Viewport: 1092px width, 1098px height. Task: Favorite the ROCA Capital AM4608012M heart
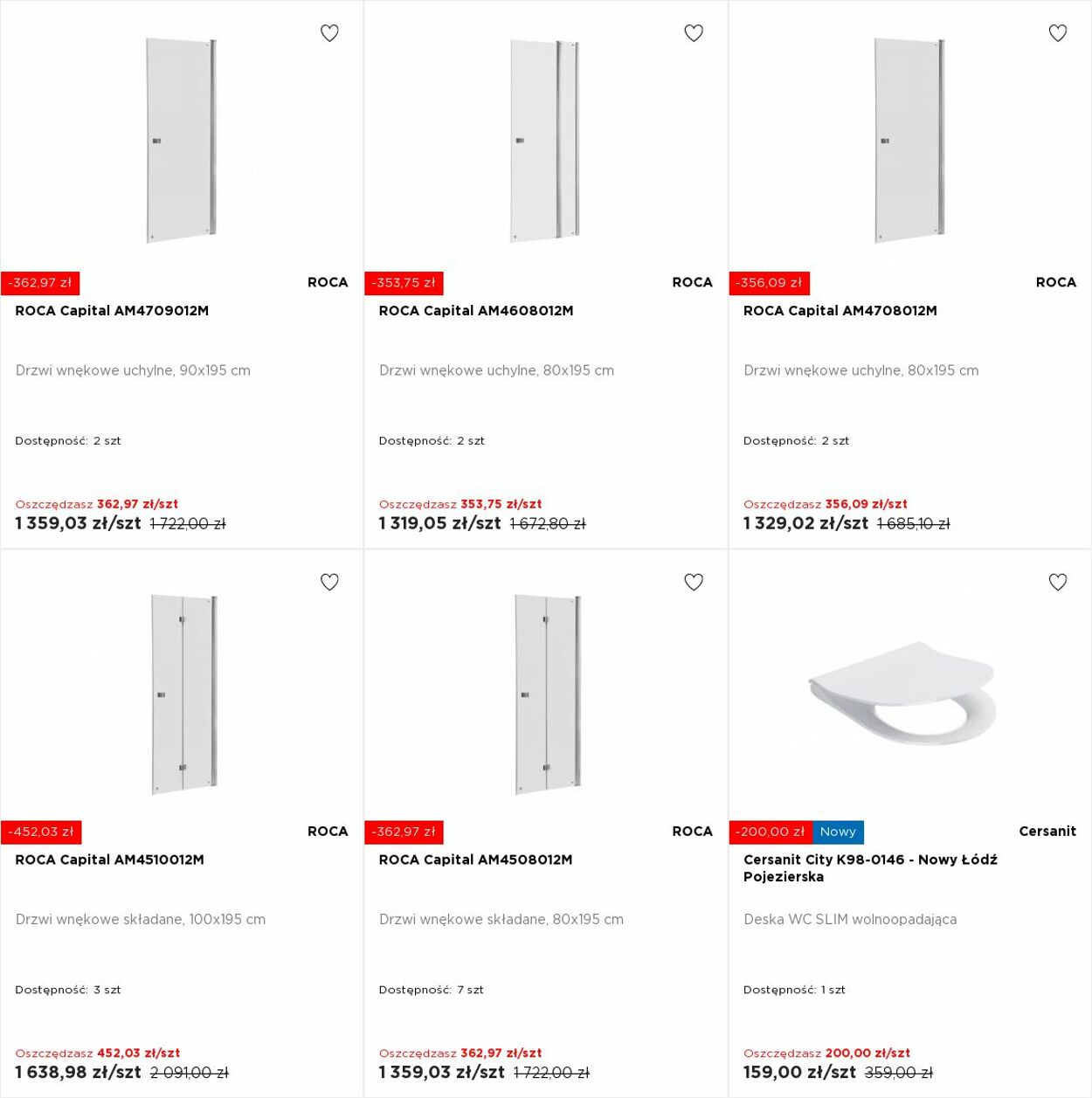[x=694, y=33]
